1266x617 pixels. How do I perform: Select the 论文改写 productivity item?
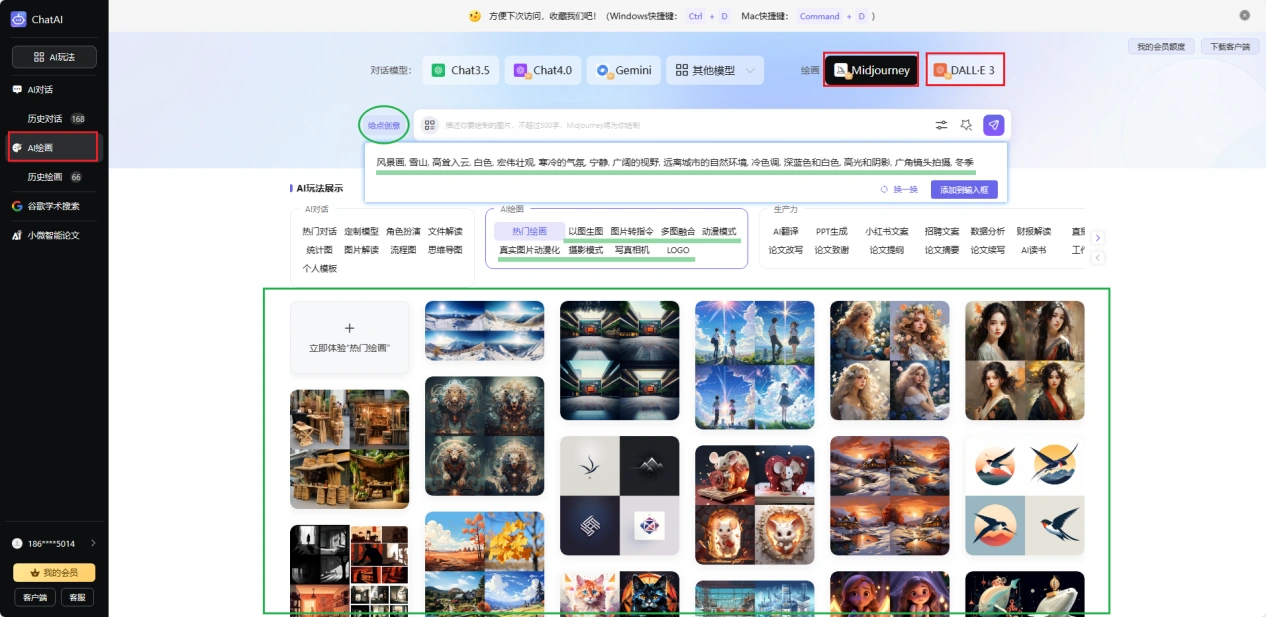click(x=785, y=250)
